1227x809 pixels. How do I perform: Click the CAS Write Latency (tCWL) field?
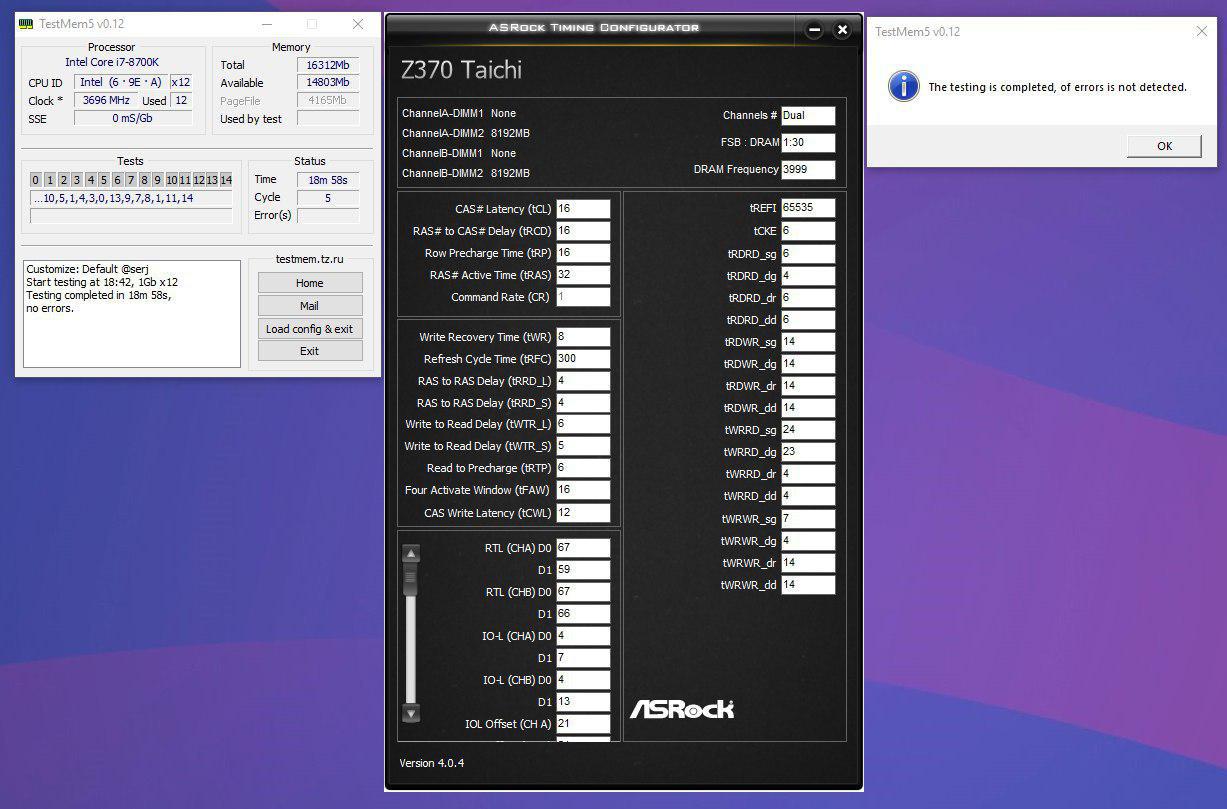click(x=583, y=513)
